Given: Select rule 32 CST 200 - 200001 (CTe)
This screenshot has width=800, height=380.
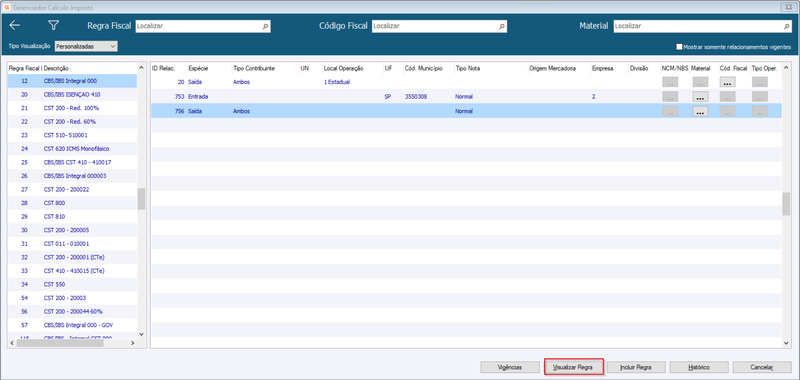Looking at the screenshot, I should coord(72,257).
